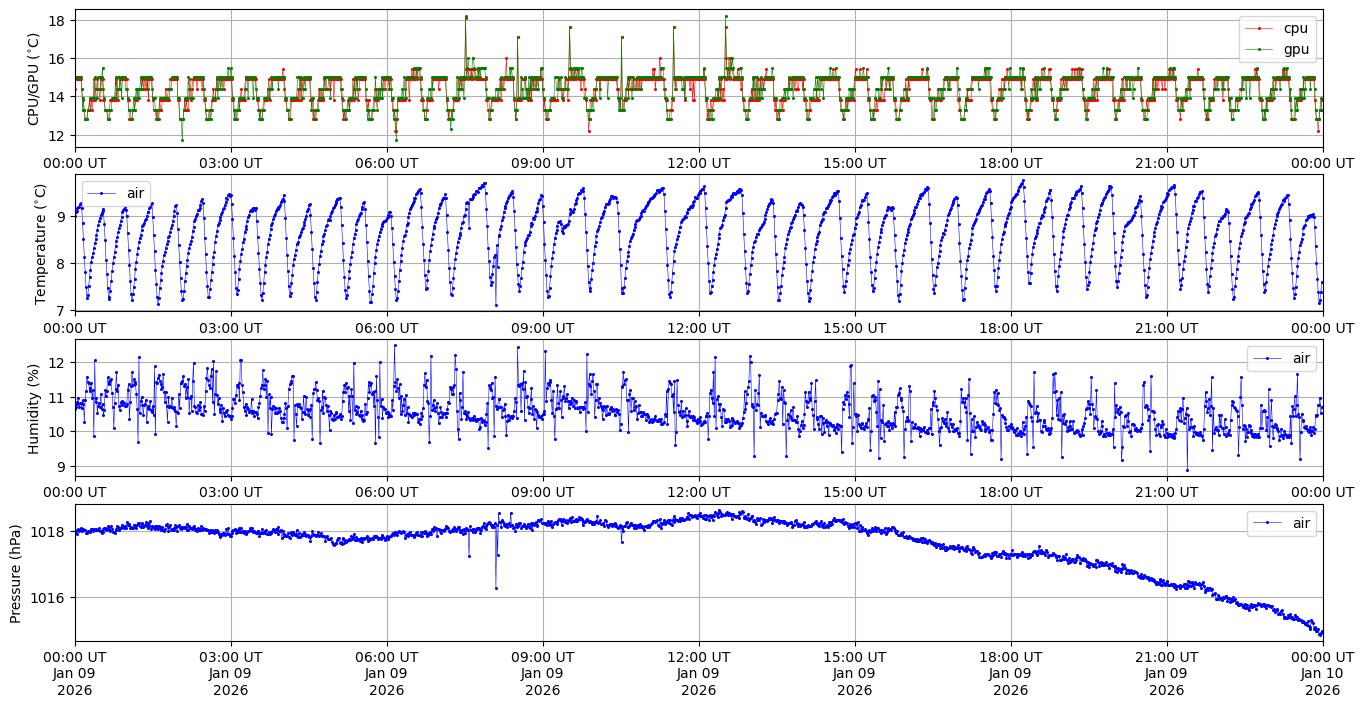
Task: Click the 1018 tick on Pressure axis
Action: coord(53,532)
